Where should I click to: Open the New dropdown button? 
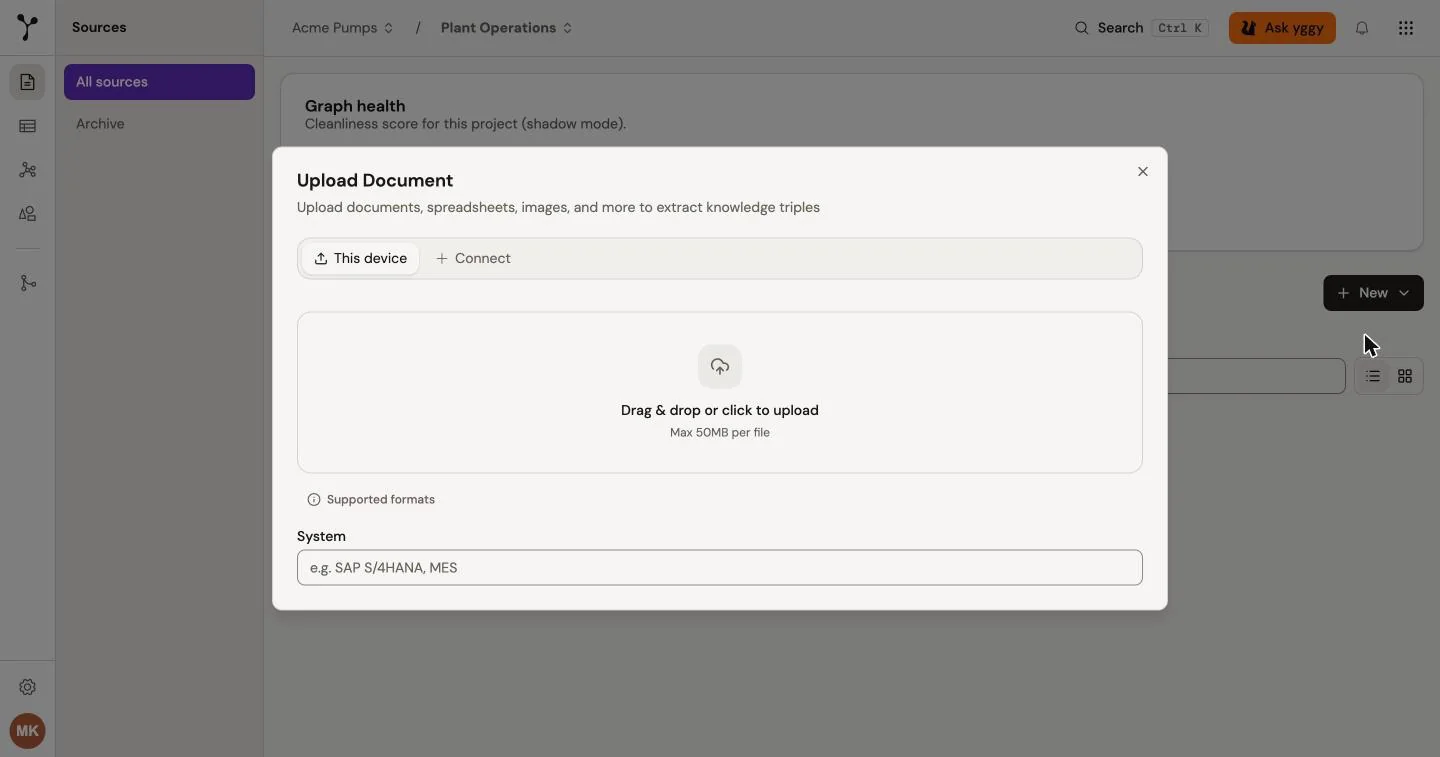coord(1373,293)
